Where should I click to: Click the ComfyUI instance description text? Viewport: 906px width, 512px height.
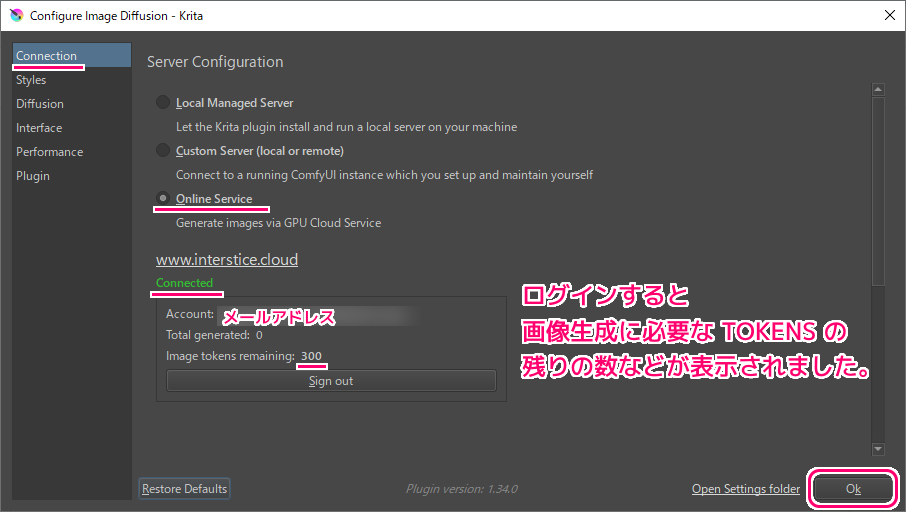point(384,175)
